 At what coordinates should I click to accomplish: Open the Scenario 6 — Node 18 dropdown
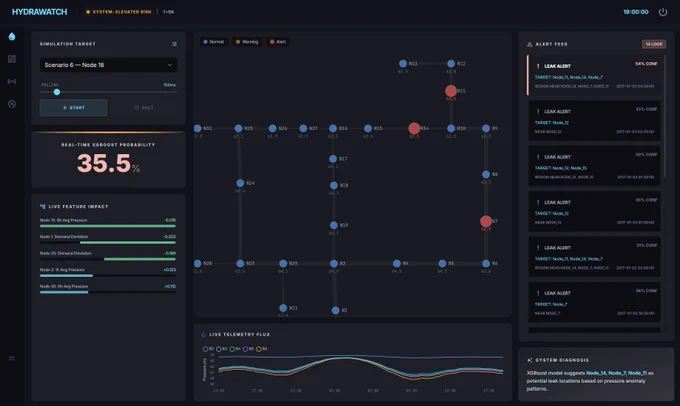coord(108,65)
